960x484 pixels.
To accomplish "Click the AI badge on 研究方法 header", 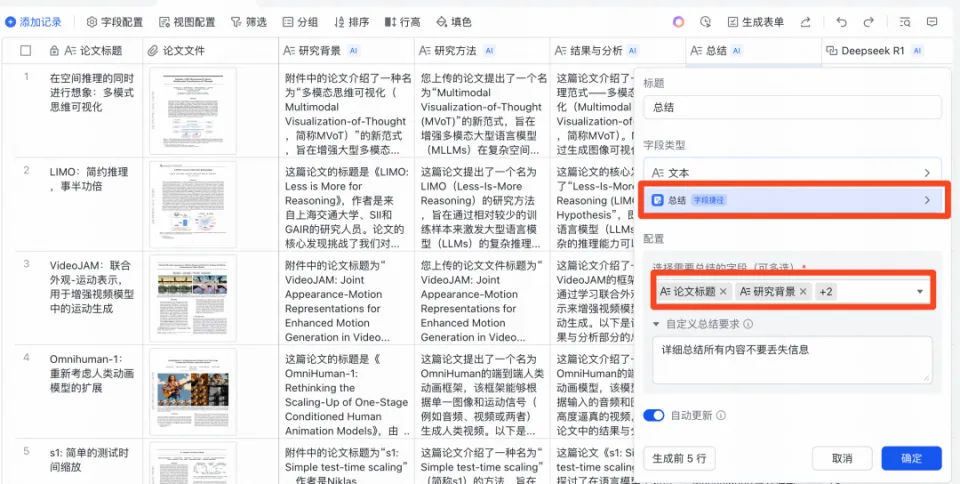I will 489,51.
